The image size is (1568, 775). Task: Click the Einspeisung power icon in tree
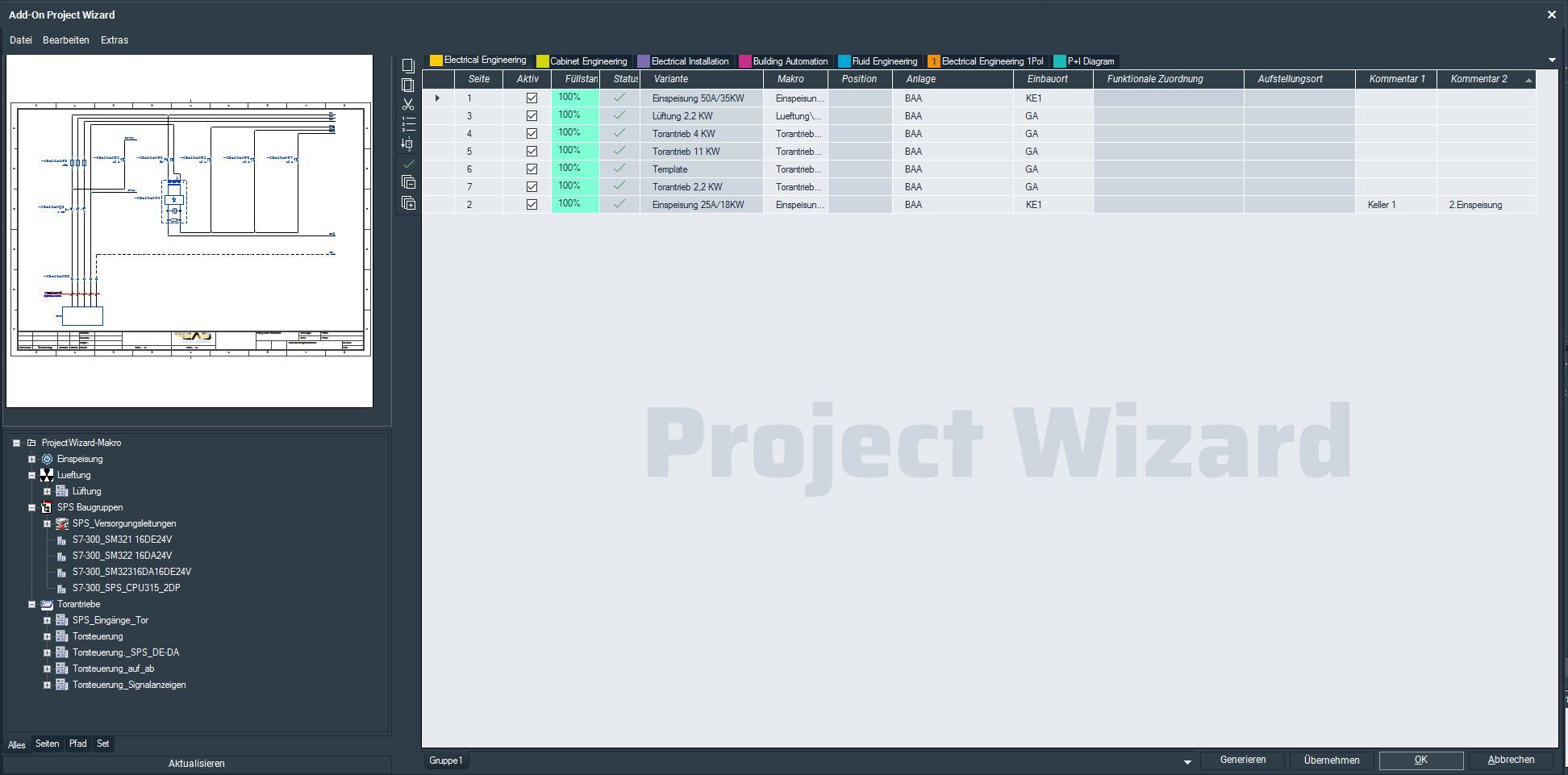click(x=47, y=459)
